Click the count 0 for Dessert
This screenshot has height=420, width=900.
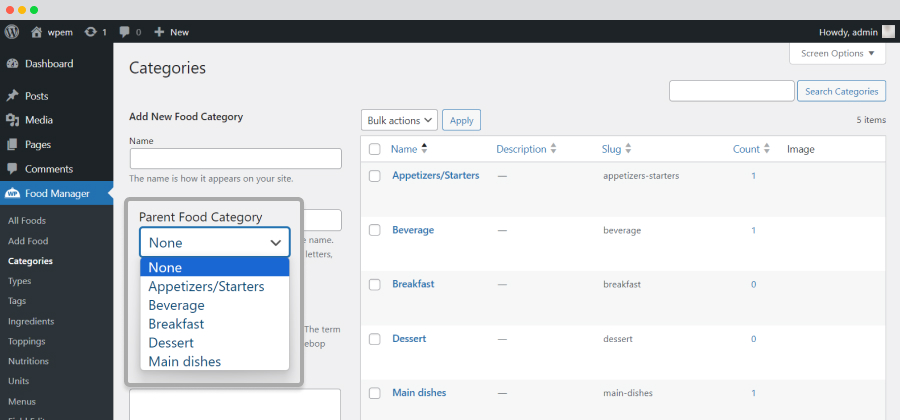point(754,339)
